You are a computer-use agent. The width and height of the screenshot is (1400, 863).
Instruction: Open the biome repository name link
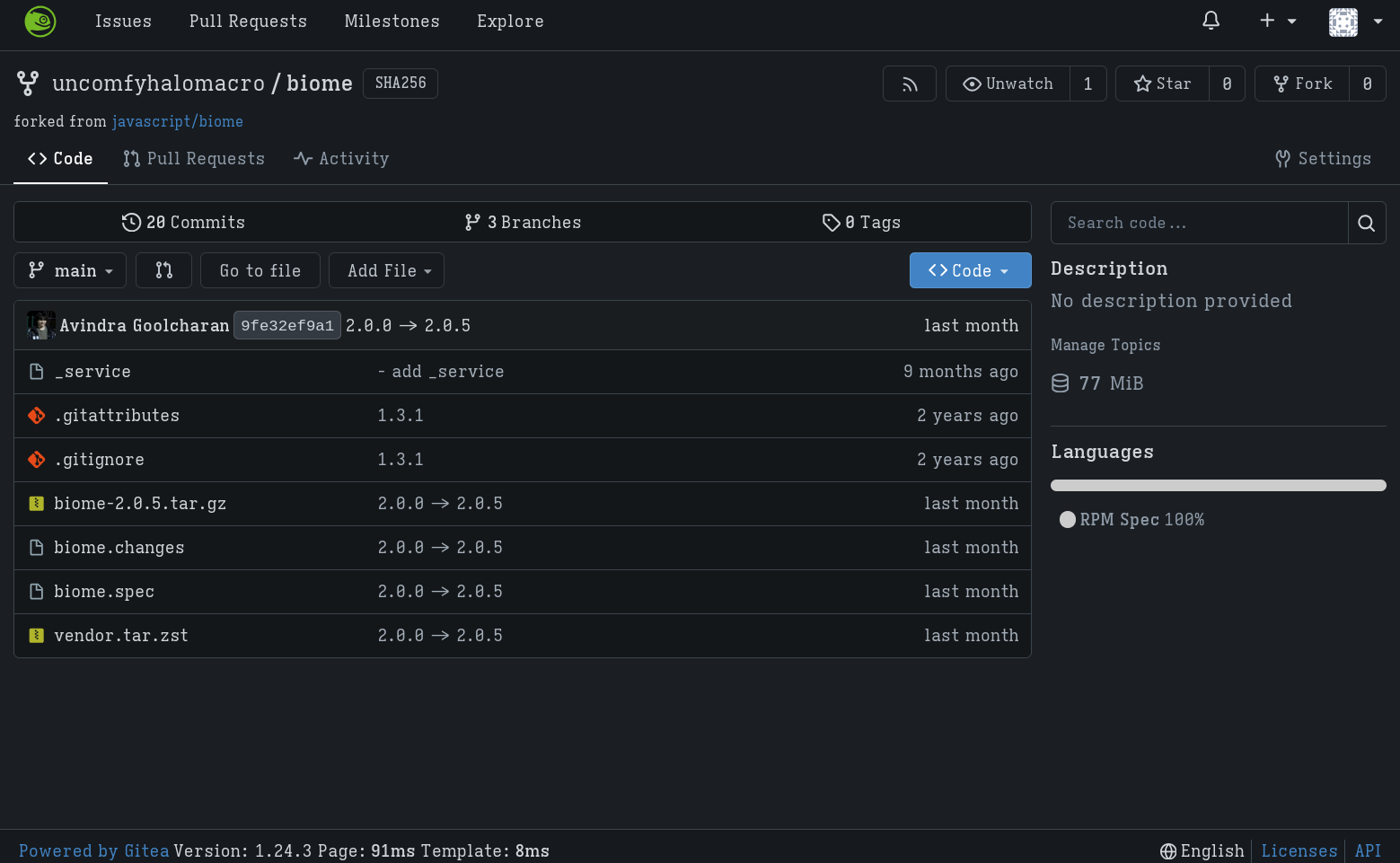pos(320,84)
